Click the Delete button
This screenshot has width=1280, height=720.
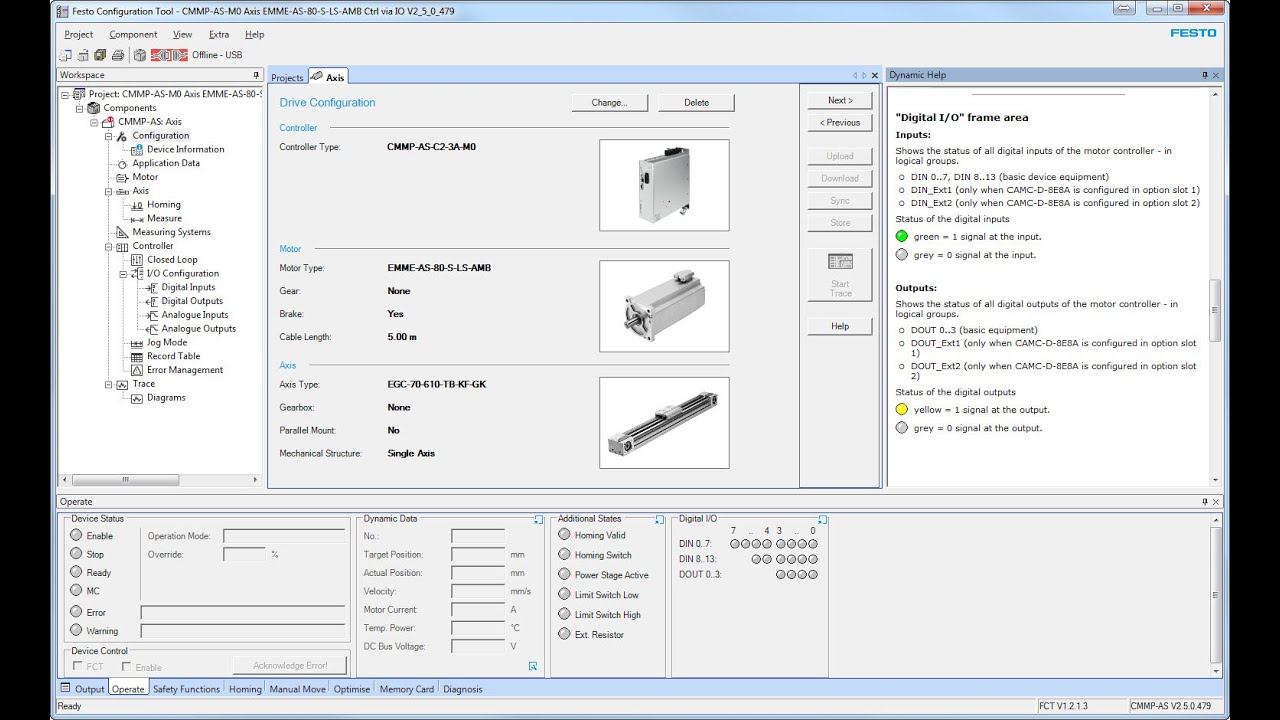(x=697, y=103)
